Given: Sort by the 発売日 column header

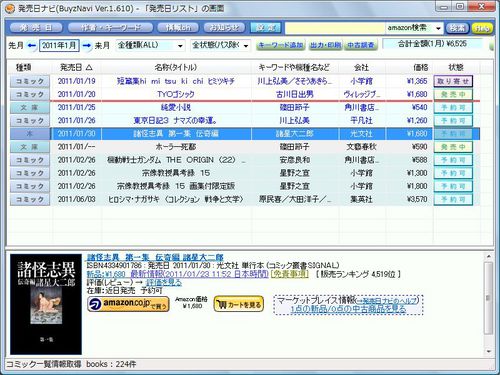Looking at the screenshot, I should [76, 67].
